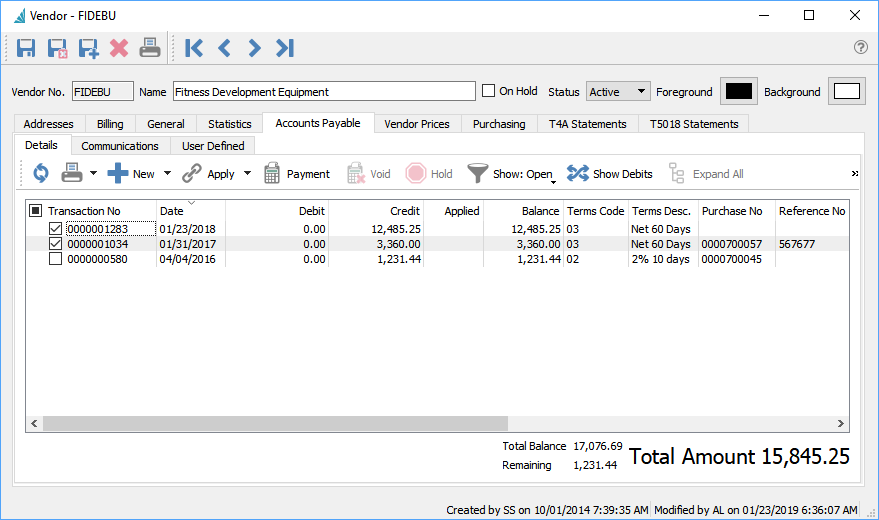The height and width of the screenshot is (520, 879).
Task: Open the Apply dropdown arrow
Action: click(x=247, y=174)
